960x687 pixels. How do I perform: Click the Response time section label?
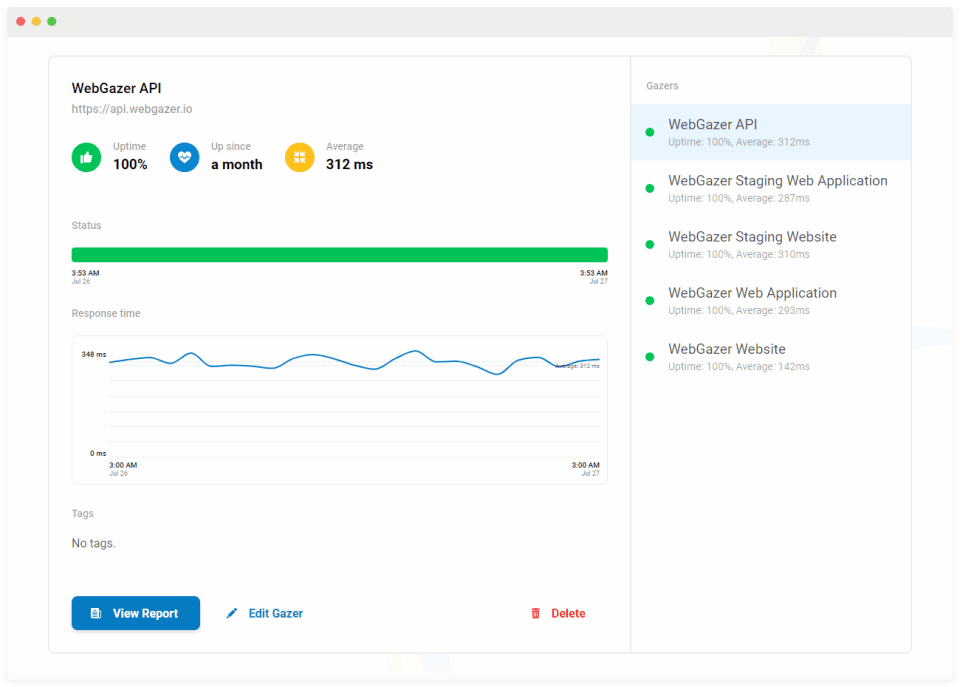point(106,313)
